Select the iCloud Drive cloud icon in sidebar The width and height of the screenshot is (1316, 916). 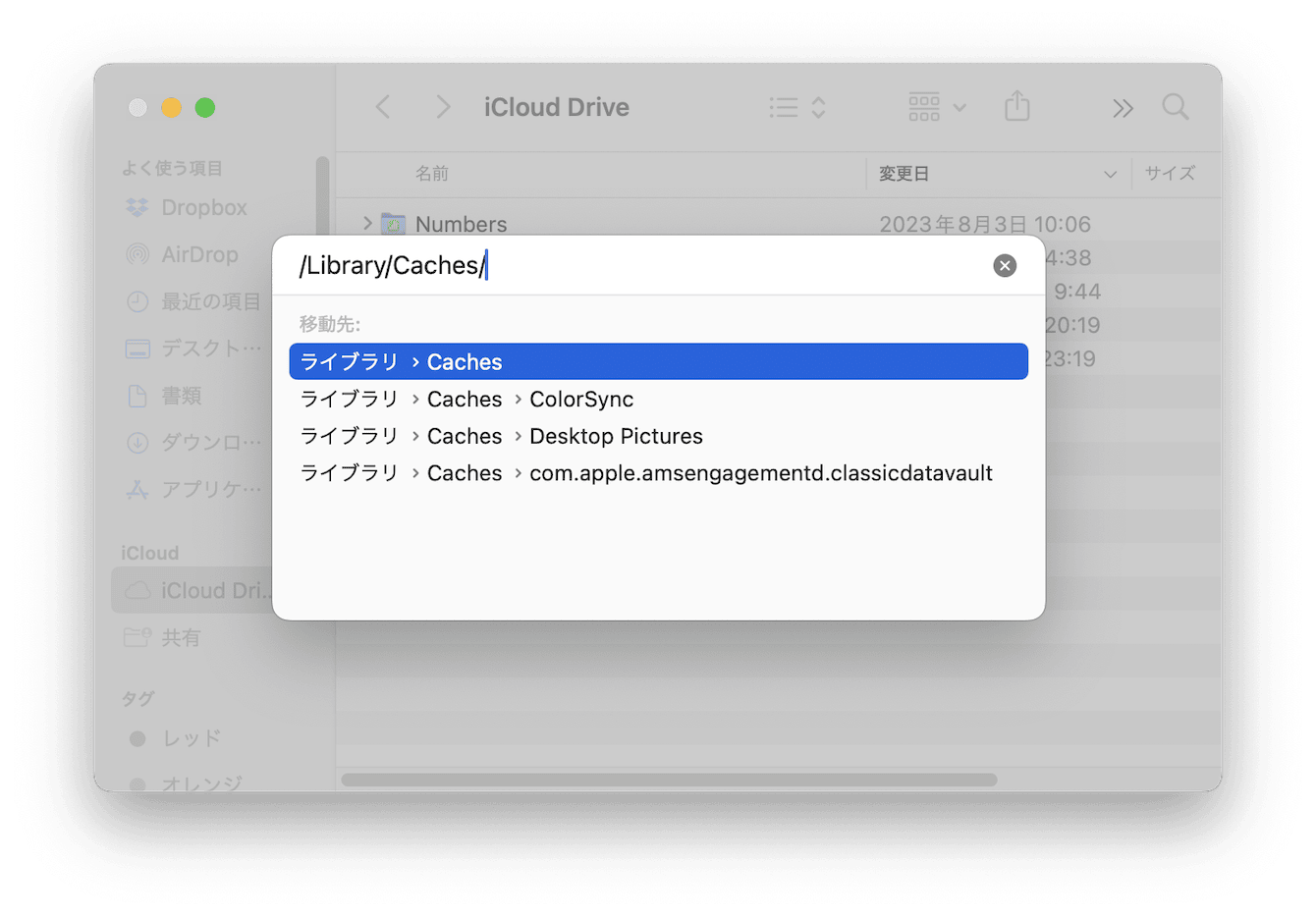137,590
